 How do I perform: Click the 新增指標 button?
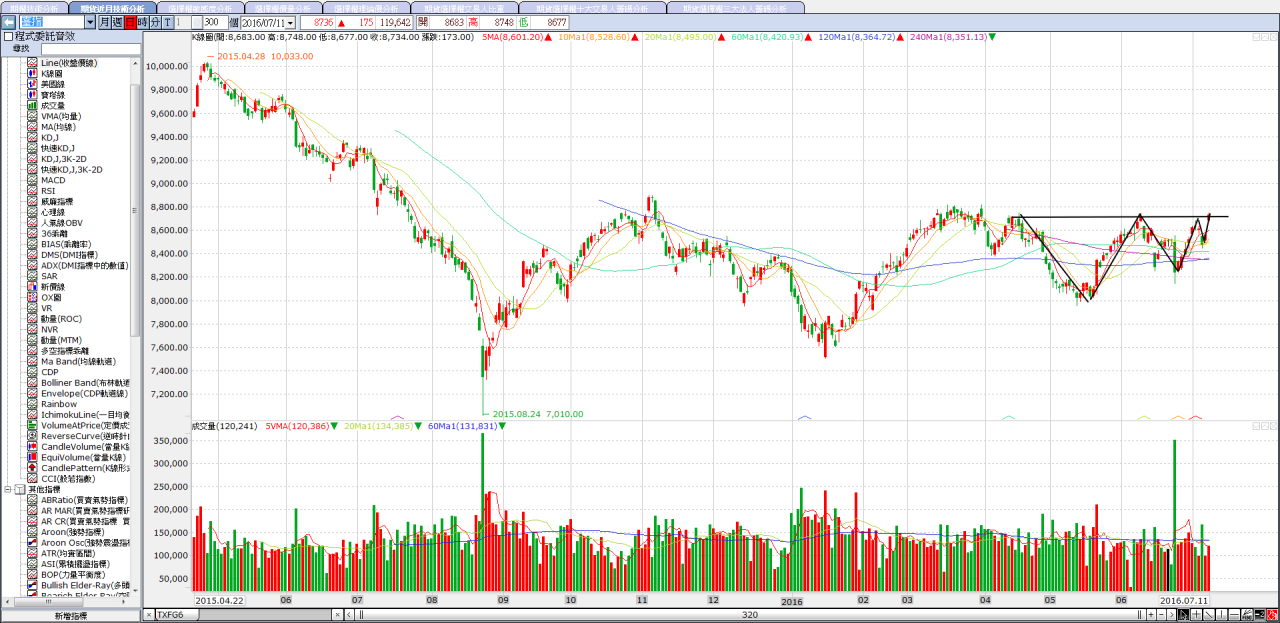(70, 616)
